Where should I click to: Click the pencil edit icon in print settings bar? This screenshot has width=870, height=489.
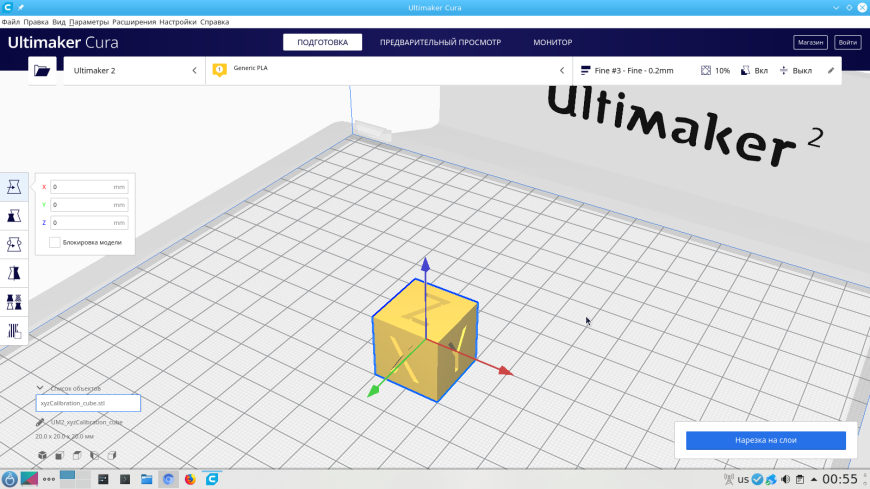point(831,70)
